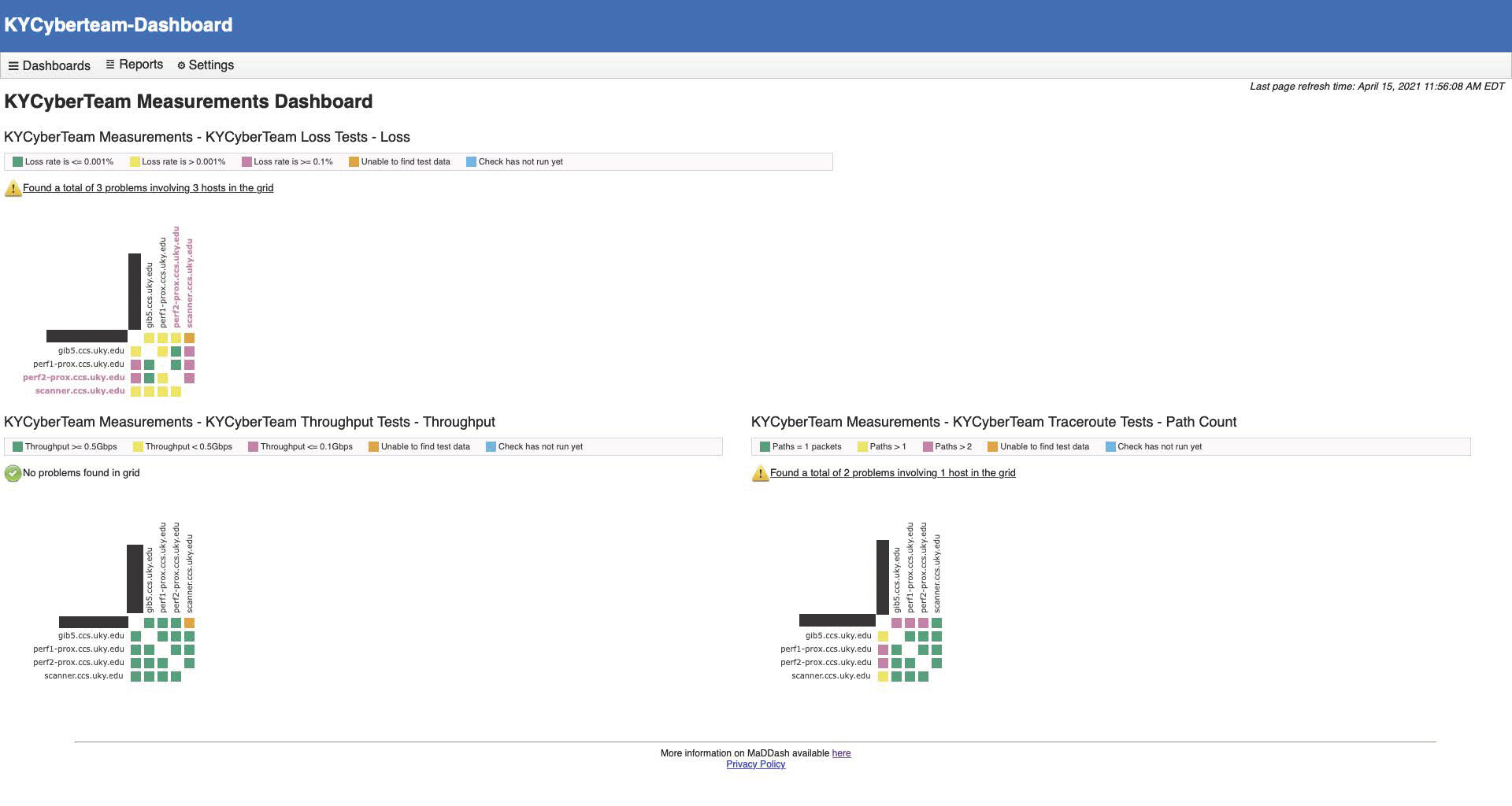Viewport: 1512px width, 806px height.
Task: Loss grid: click gib5 row, perf1-prox column cell
Action: pyautogui.click(x=162, y=351)
